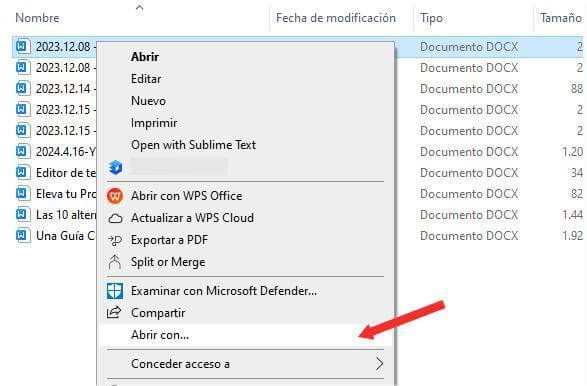Viewport: 587px width, 386px height.
Task: Click the WPS Cloud upload icon
Action: click(115, 218)
